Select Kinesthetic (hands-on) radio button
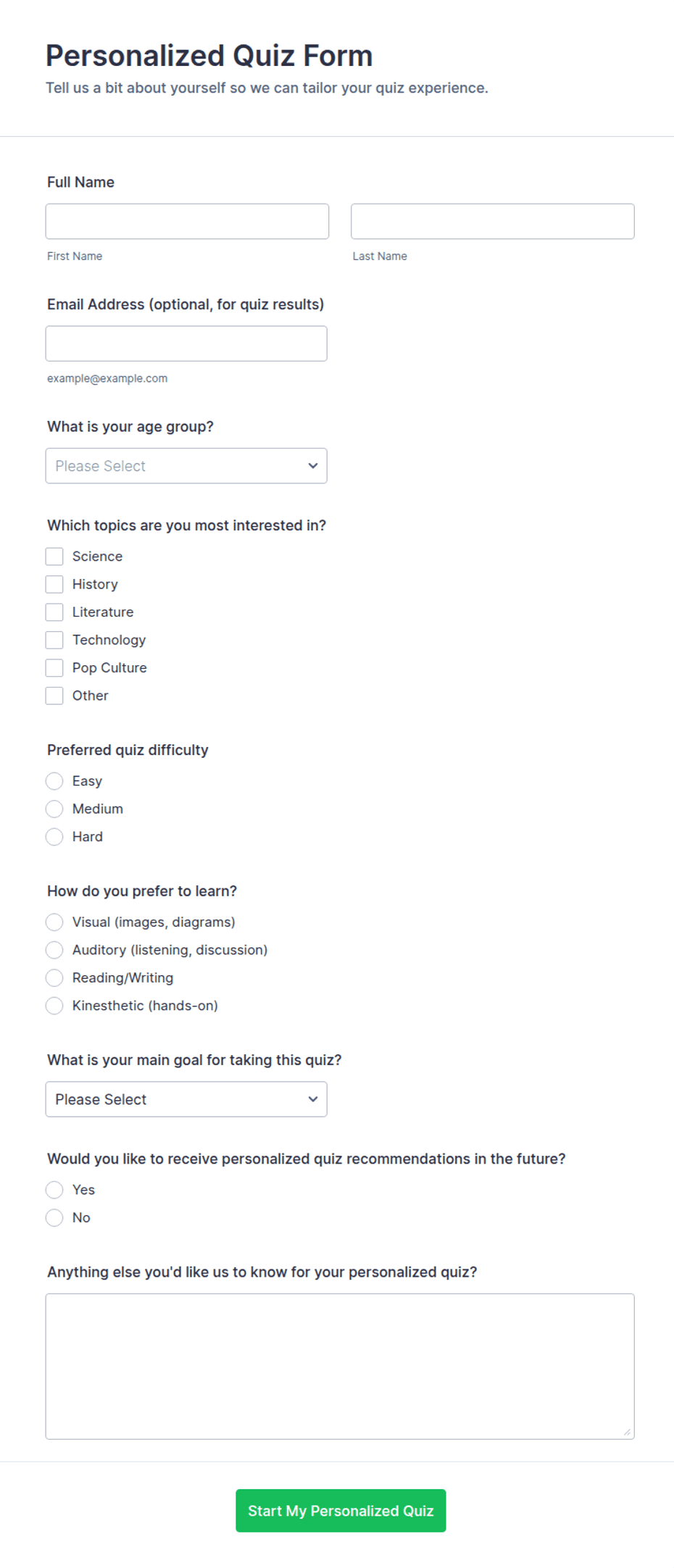 coord(54,1006)
